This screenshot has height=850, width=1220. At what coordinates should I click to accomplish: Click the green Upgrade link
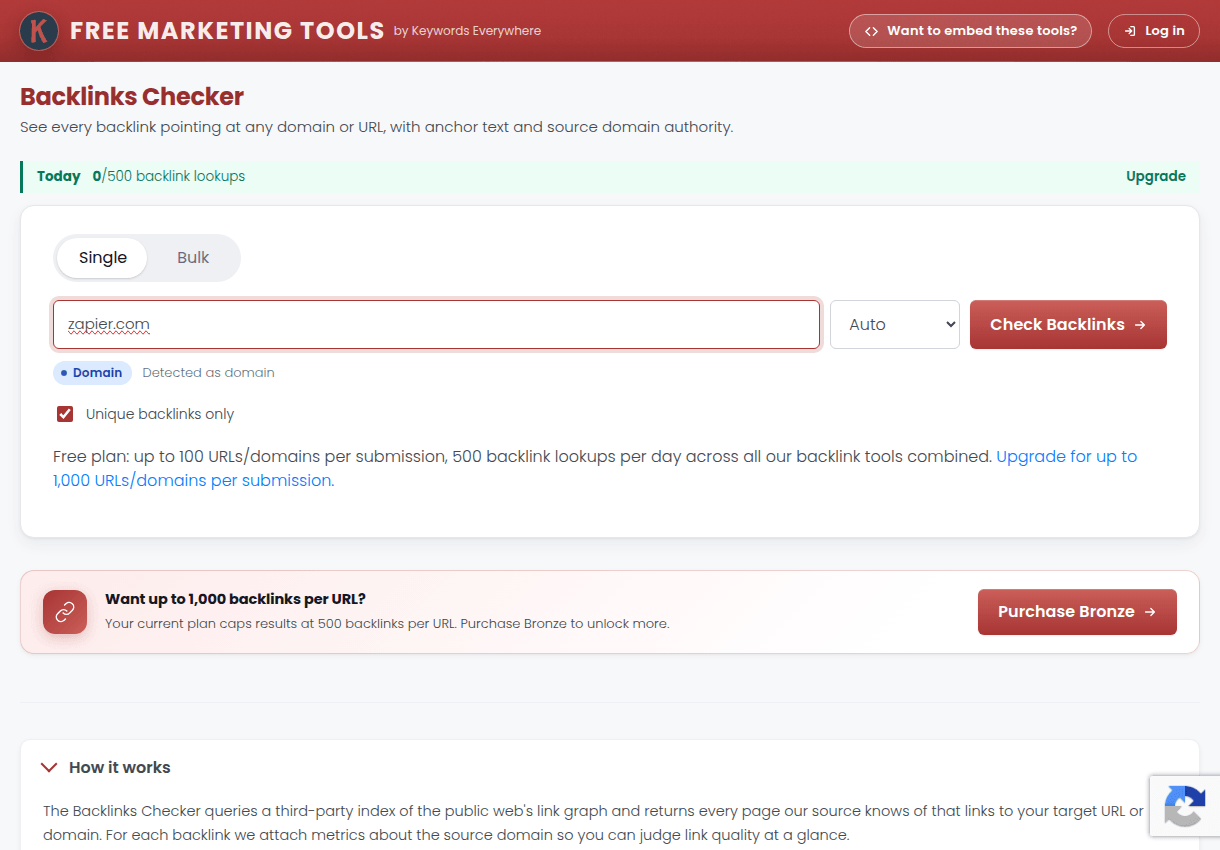click(1156, 176)
